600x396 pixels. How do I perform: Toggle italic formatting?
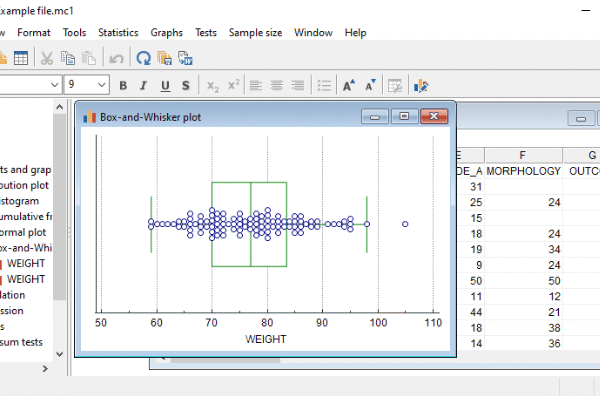[143, 85]
